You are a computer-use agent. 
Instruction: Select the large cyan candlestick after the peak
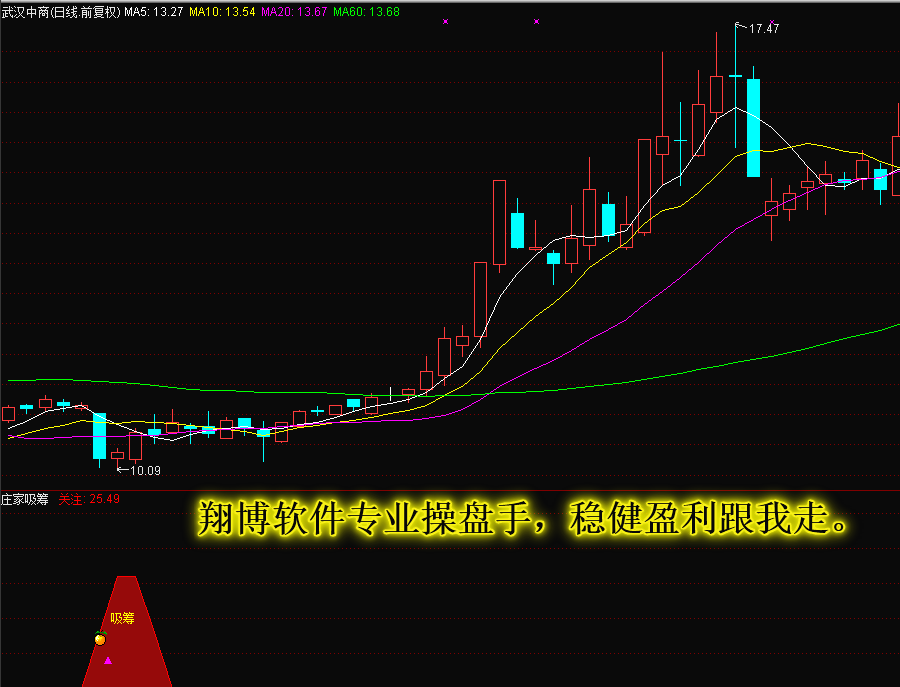point(753,127)
